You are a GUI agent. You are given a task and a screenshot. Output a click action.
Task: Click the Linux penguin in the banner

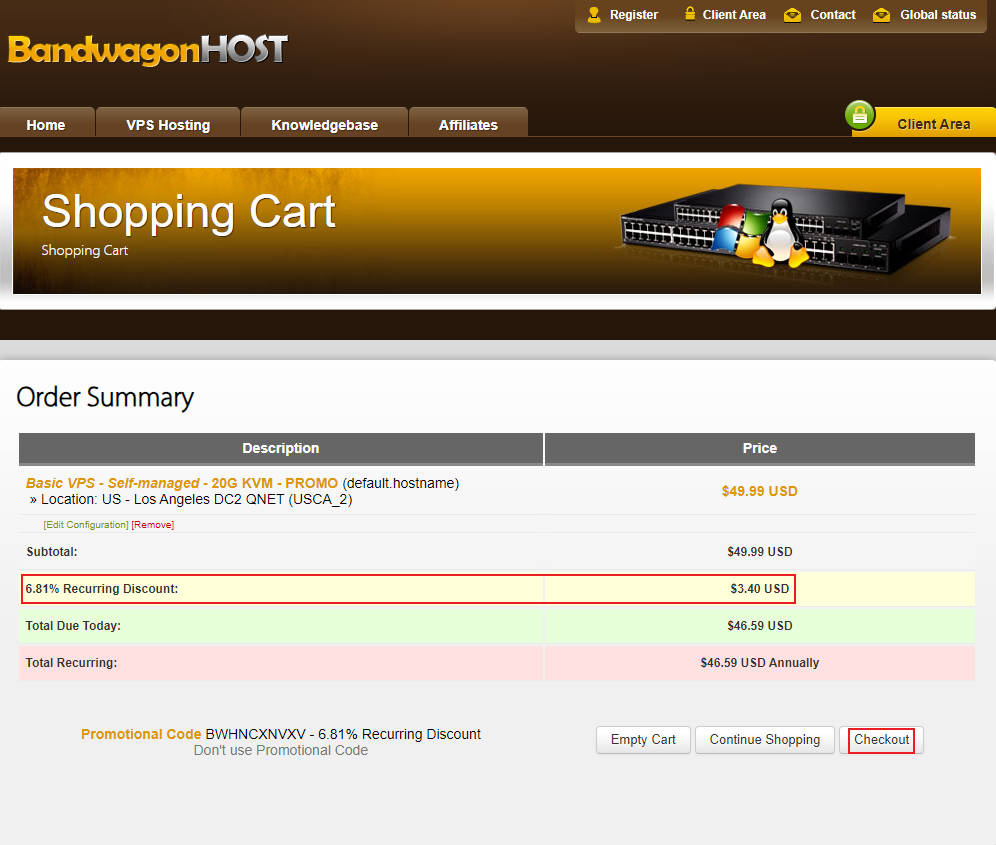point(783,232)
